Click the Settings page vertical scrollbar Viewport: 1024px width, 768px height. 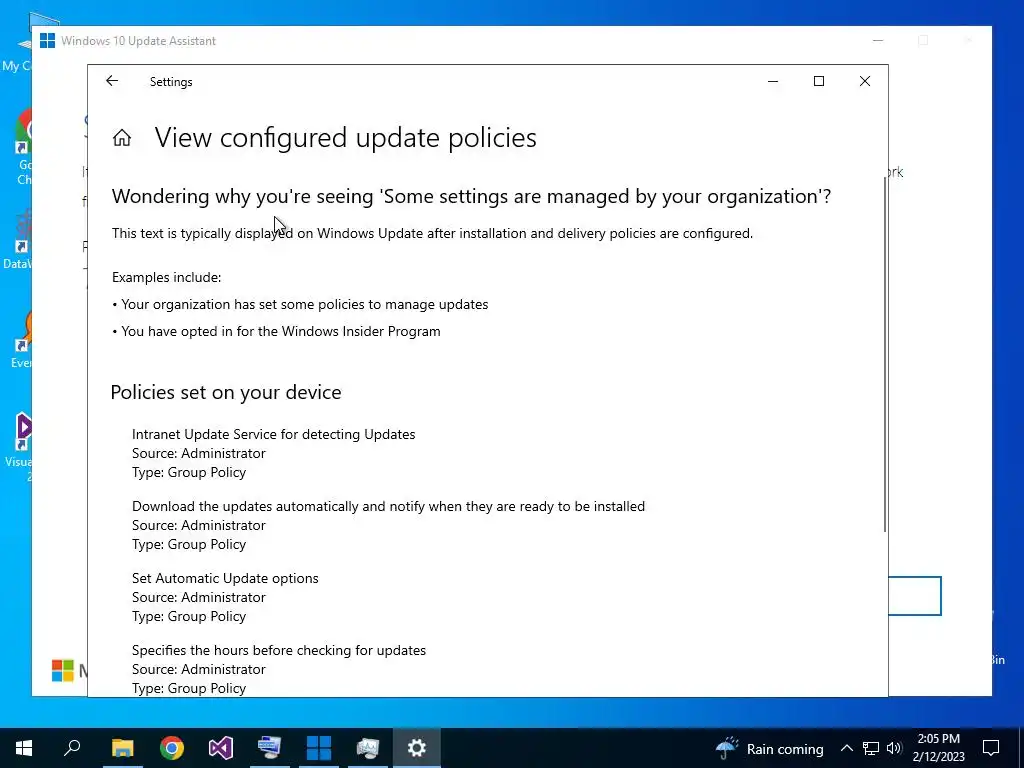point(885,355)
